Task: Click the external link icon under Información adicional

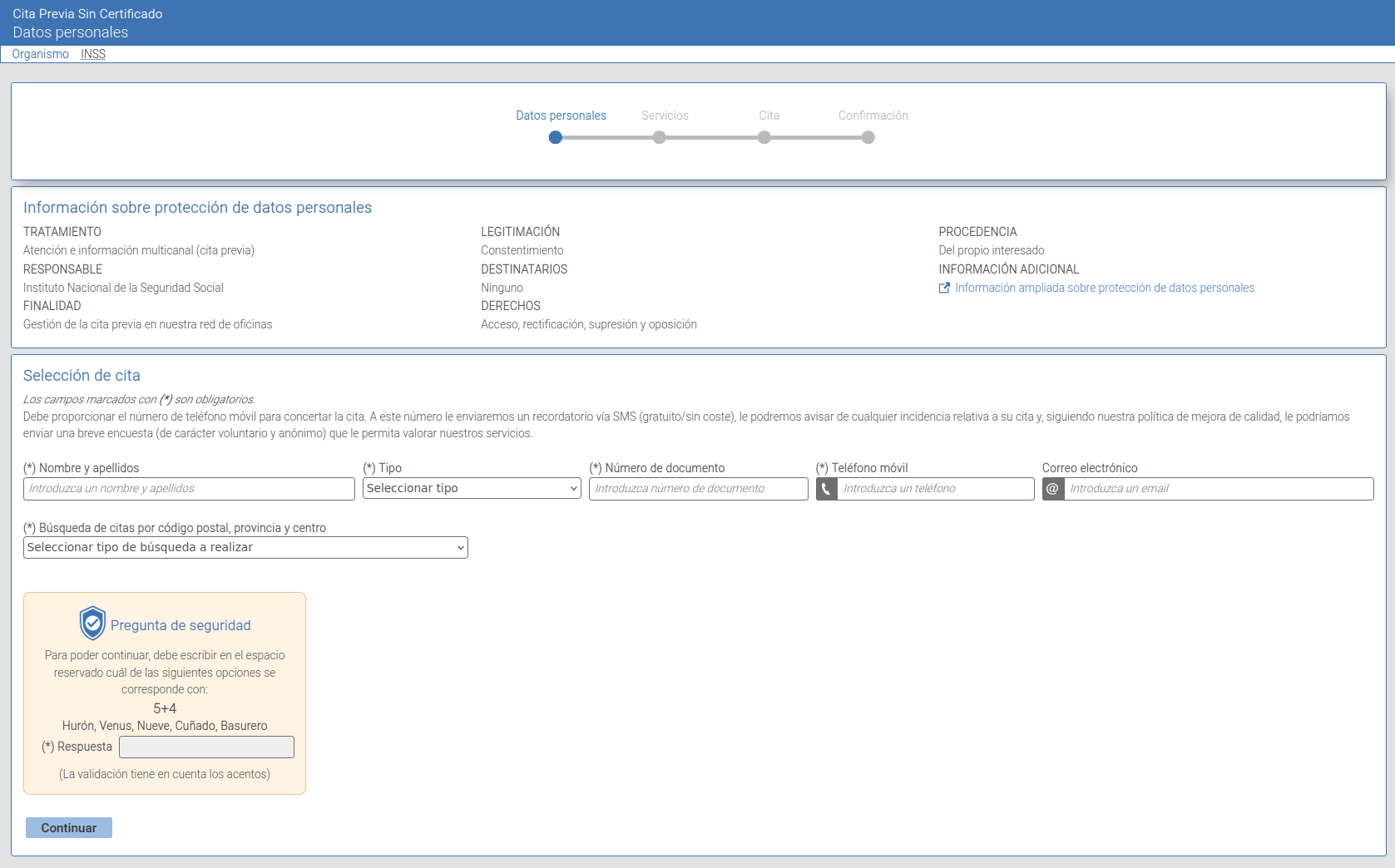Action: 944,288
